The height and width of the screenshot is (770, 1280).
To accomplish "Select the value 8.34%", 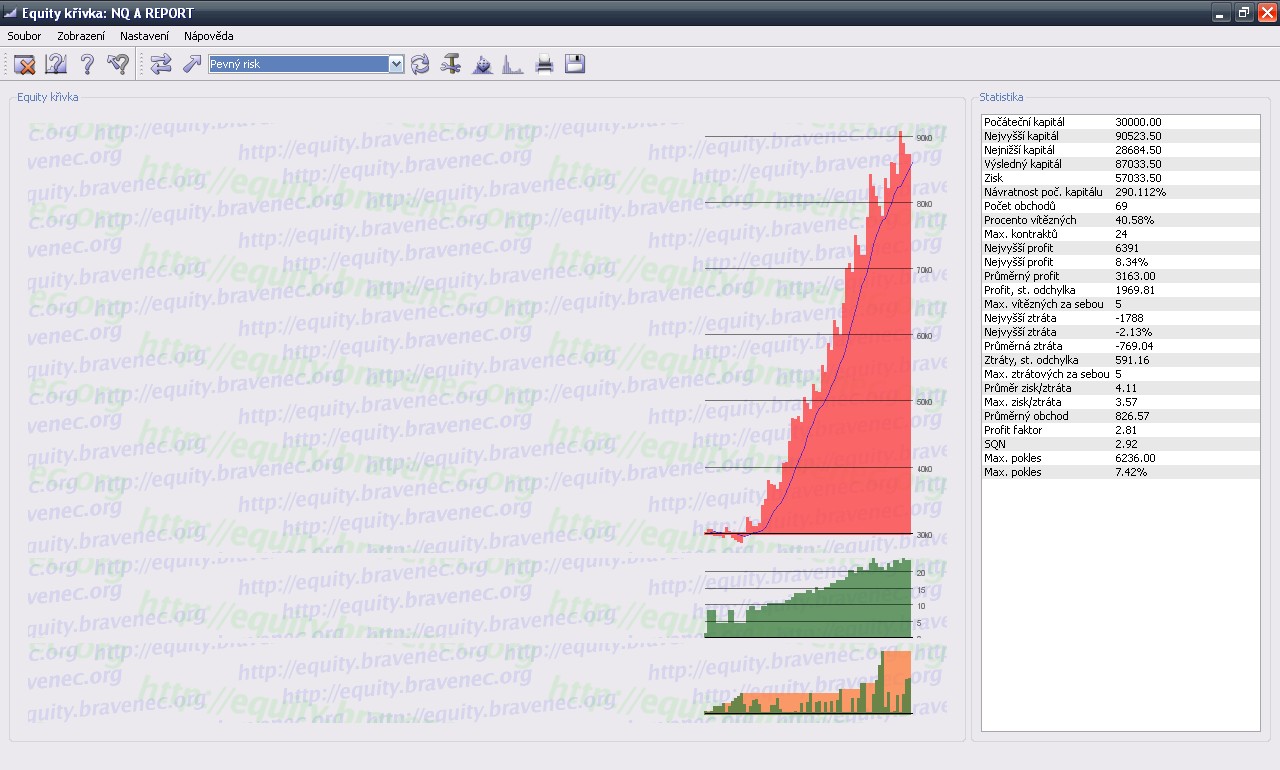I will tap(1130, 262).
